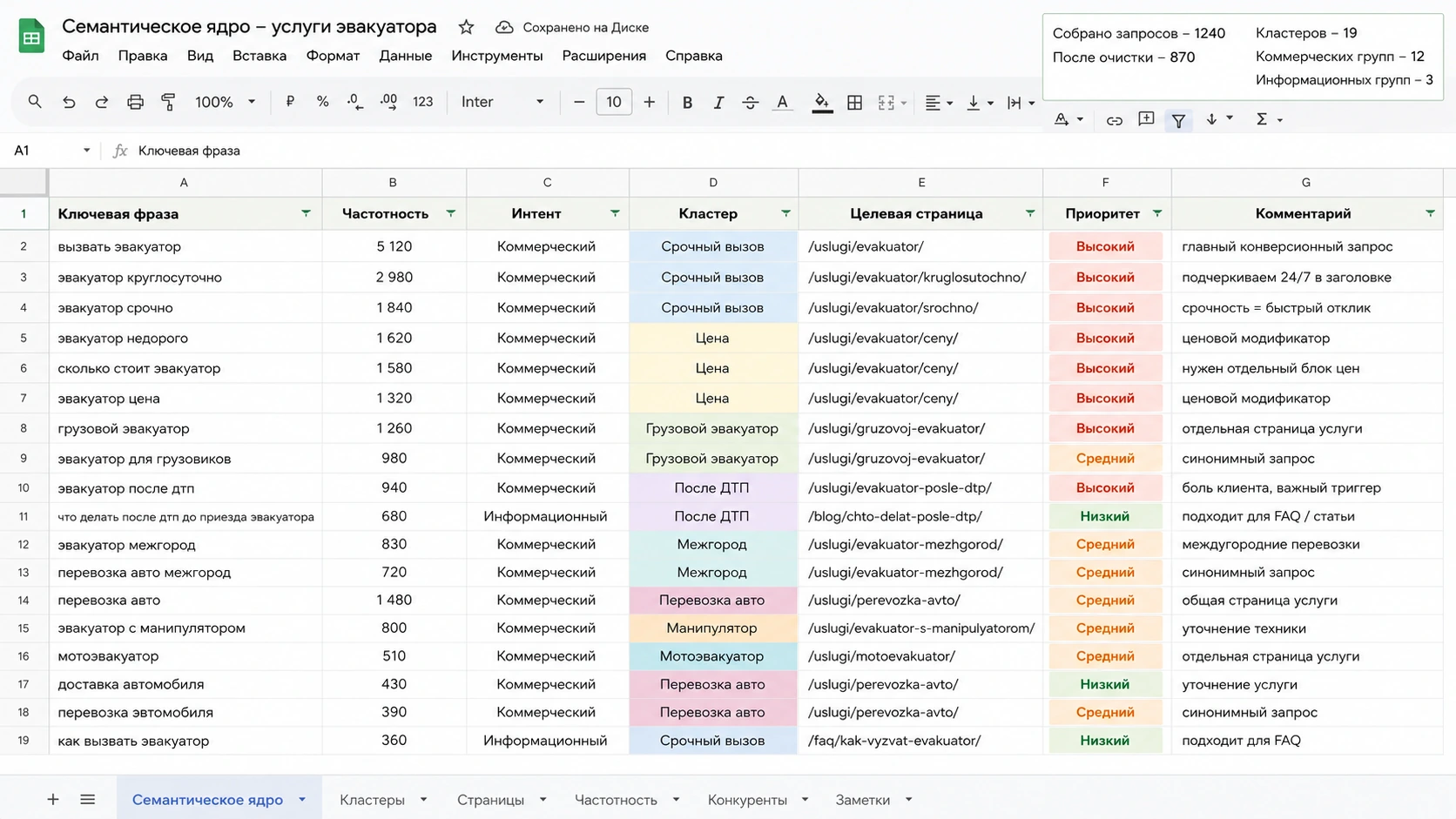Click the functions sigma icon
Image resolution: width=1456 pixels, height=819 pixels.
coord(1261,119)
